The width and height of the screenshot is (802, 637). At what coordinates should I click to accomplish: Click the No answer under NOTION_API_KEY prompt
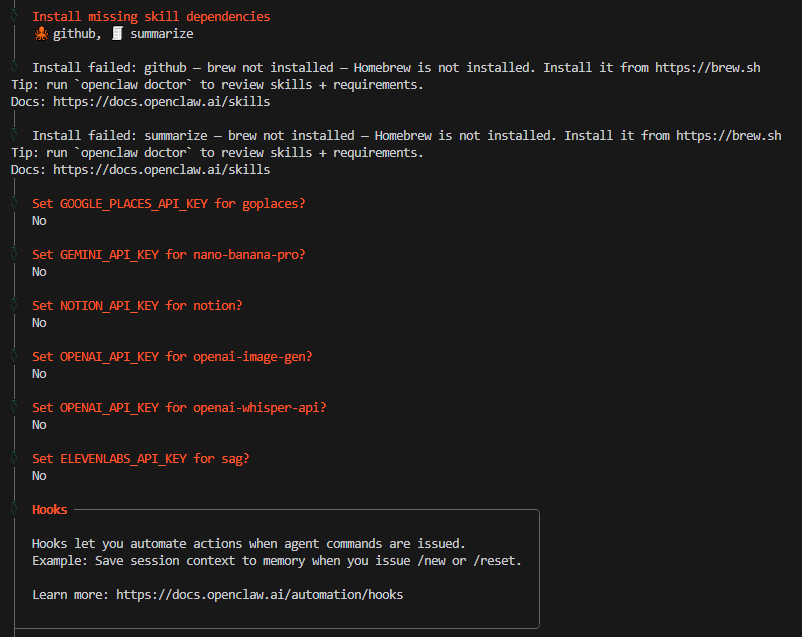[x=39, y=323]
